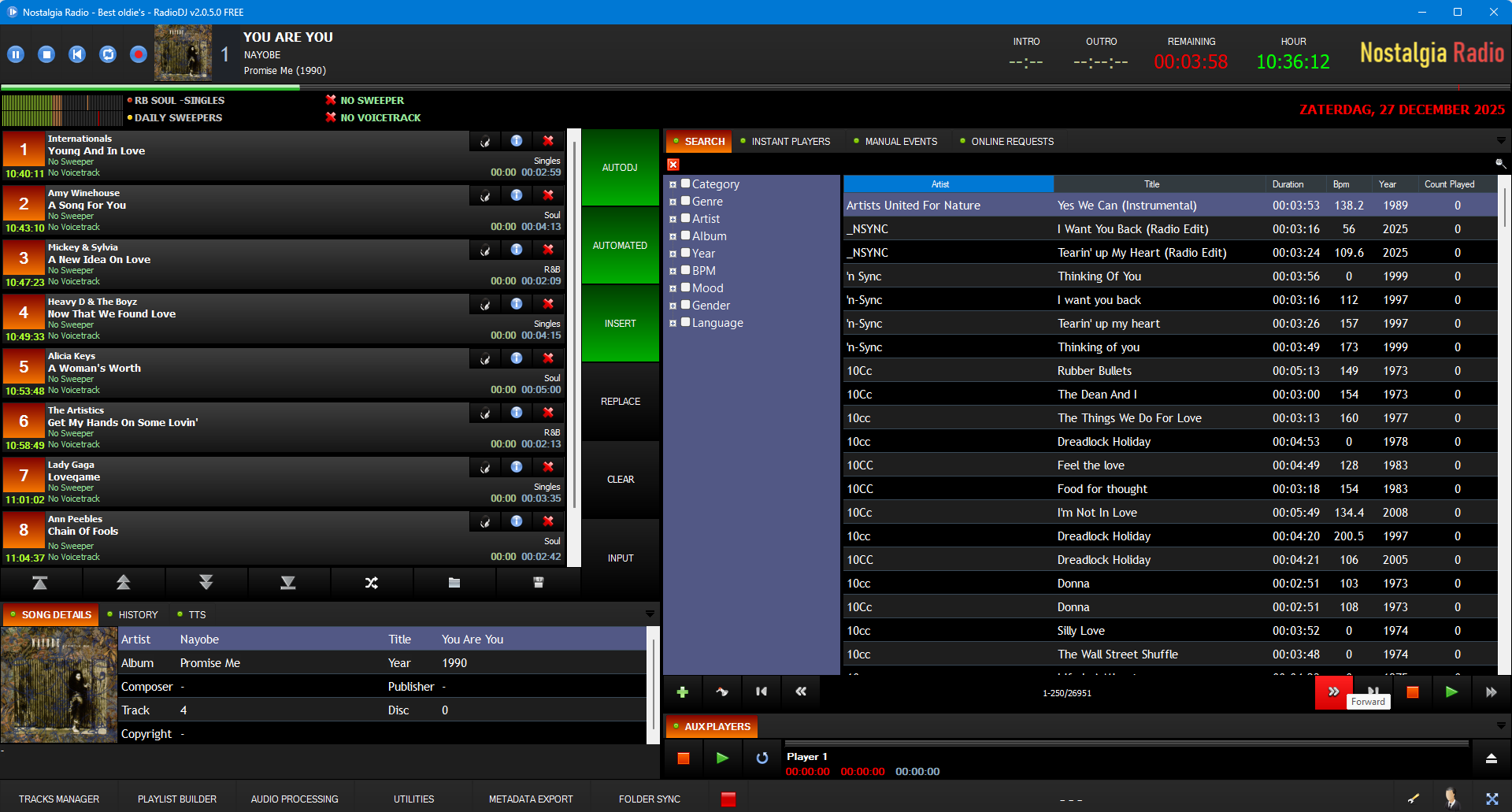
Task: Tick the Genre filter checkbox
Action: [x=686, y=201]
